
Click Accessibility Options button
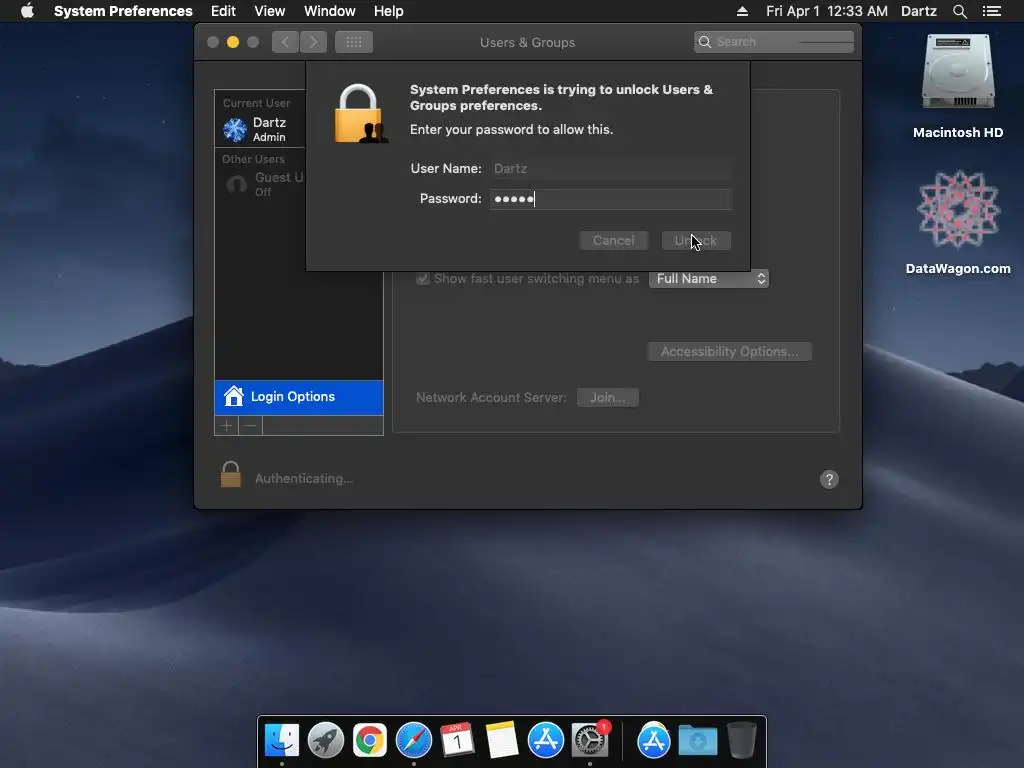pos(729,351)
